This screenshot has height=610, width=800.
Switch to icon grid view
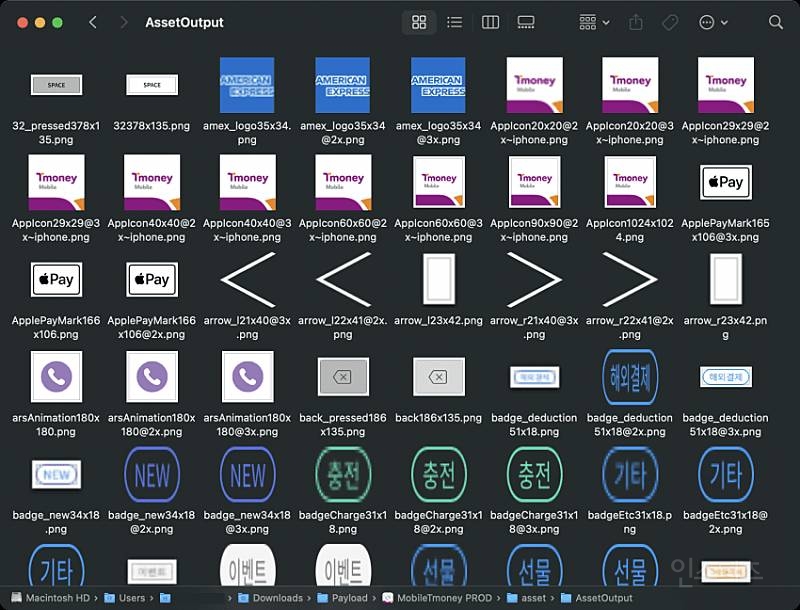[419, 22]
